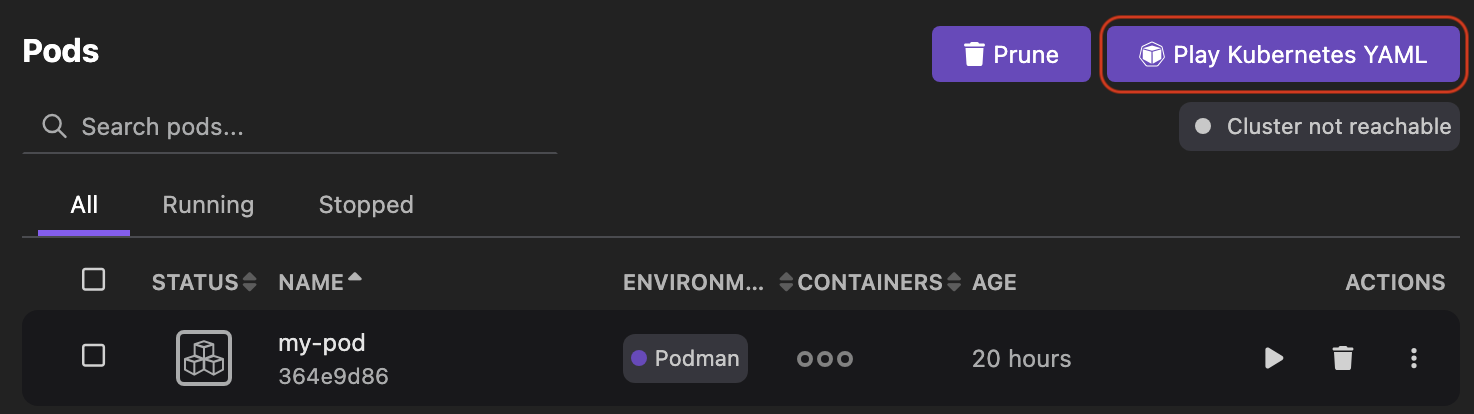Viewport: 1474px width, 414px height.
Task: Select all pods with header checkbox
Action: pyautogui.click(x=93, y=280)
